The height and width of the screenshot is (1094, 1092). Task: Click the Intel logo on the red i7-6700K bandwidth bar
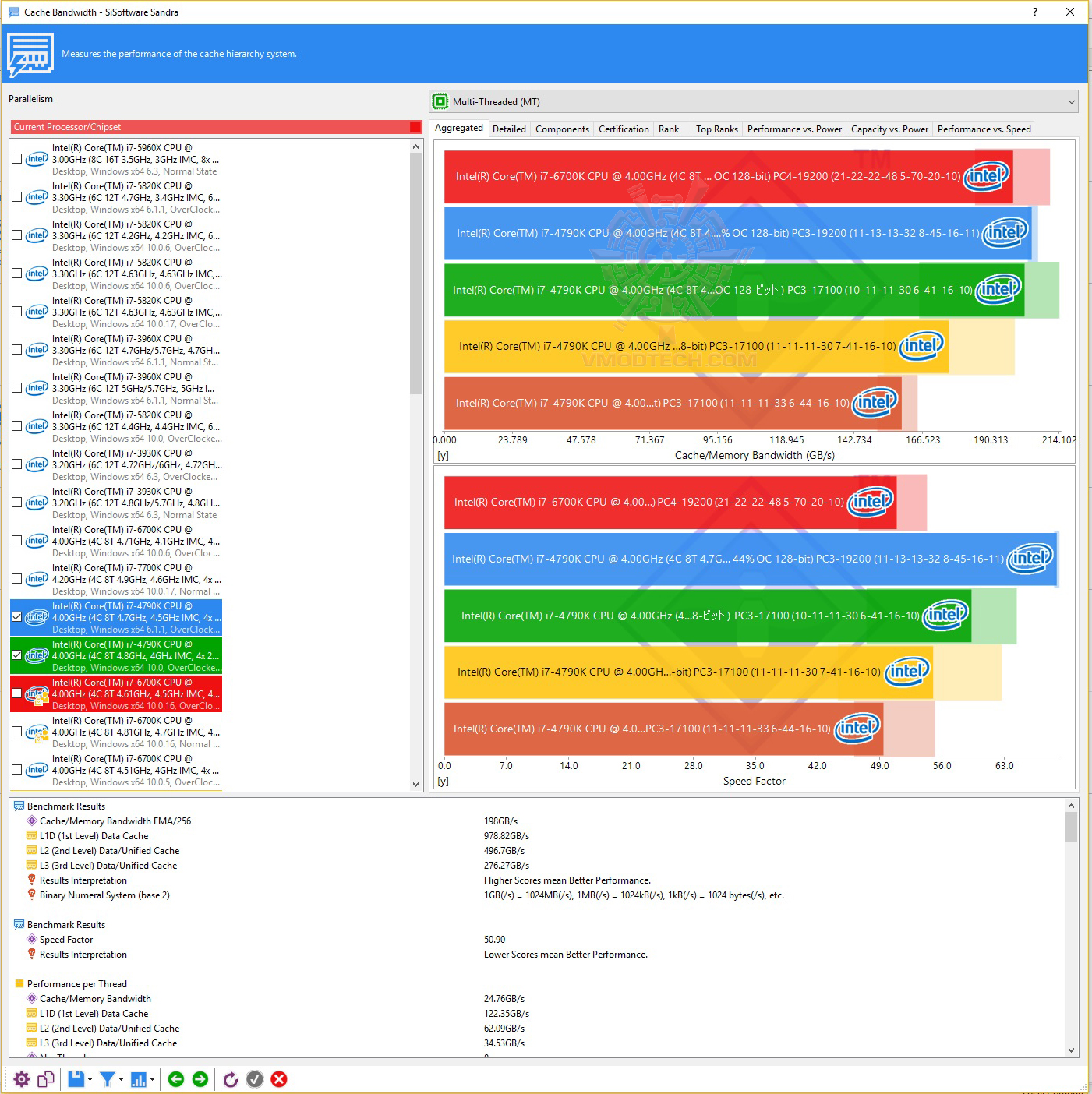tap(987, 176)
